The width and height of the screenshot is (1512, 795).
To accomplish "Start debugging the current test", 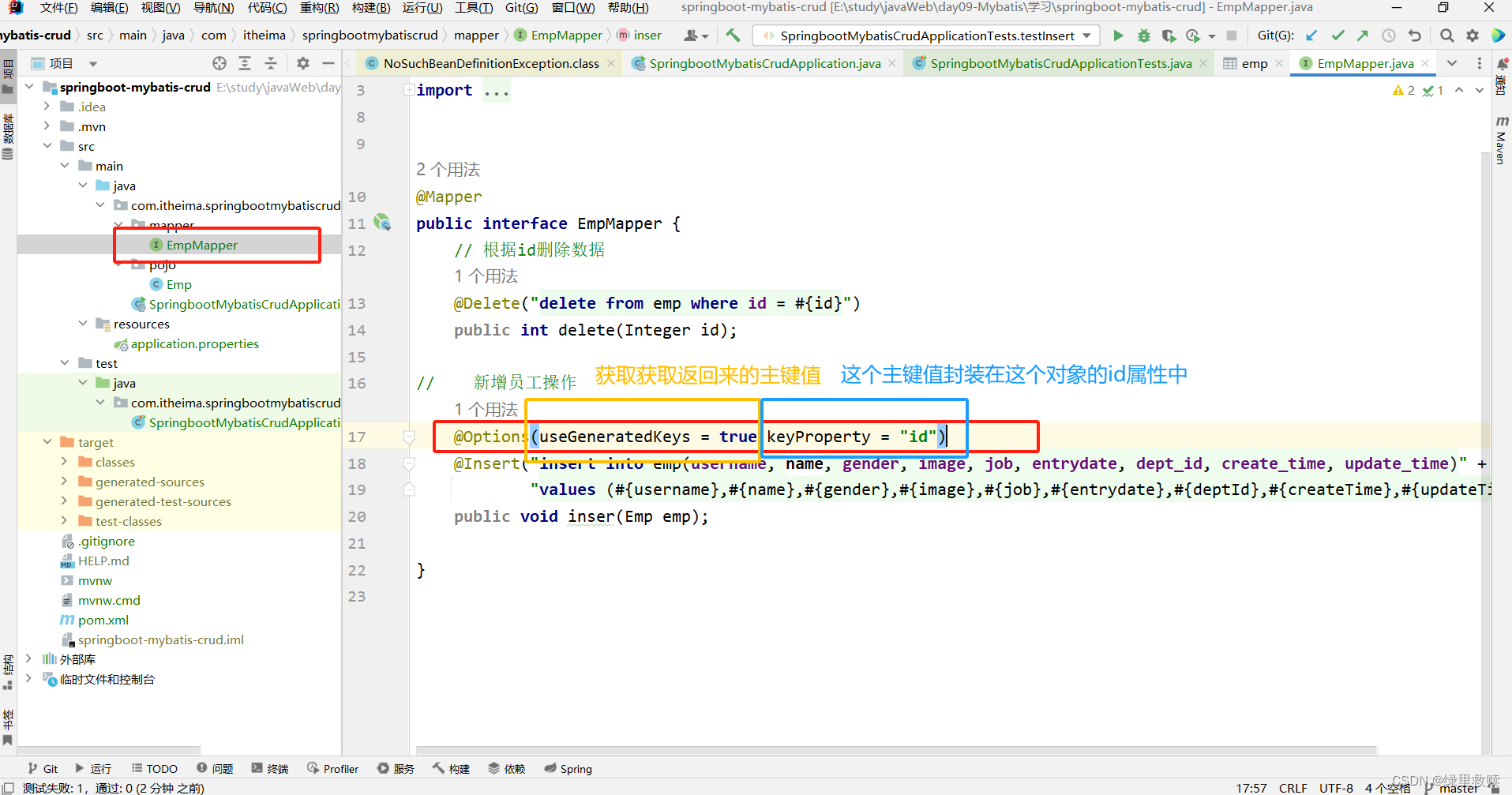I will [1142, 36].
